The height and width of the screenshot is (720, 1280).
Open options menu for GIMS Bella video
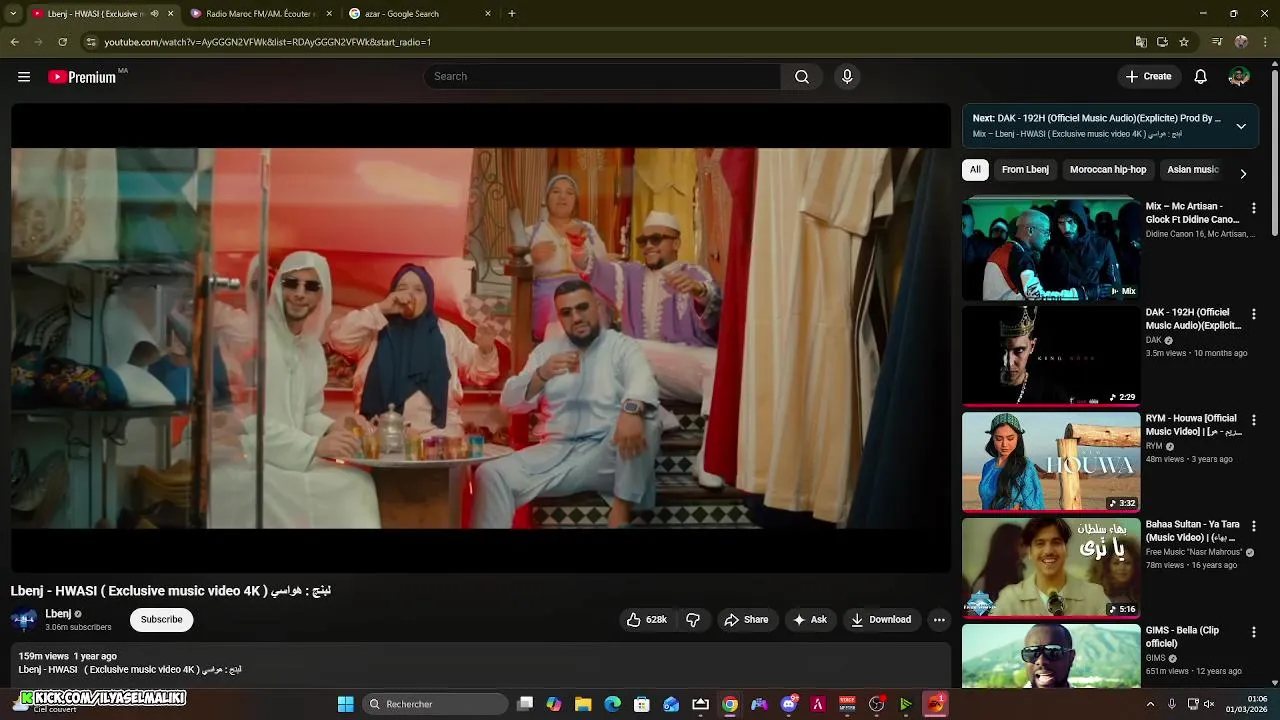[1254, 632]
